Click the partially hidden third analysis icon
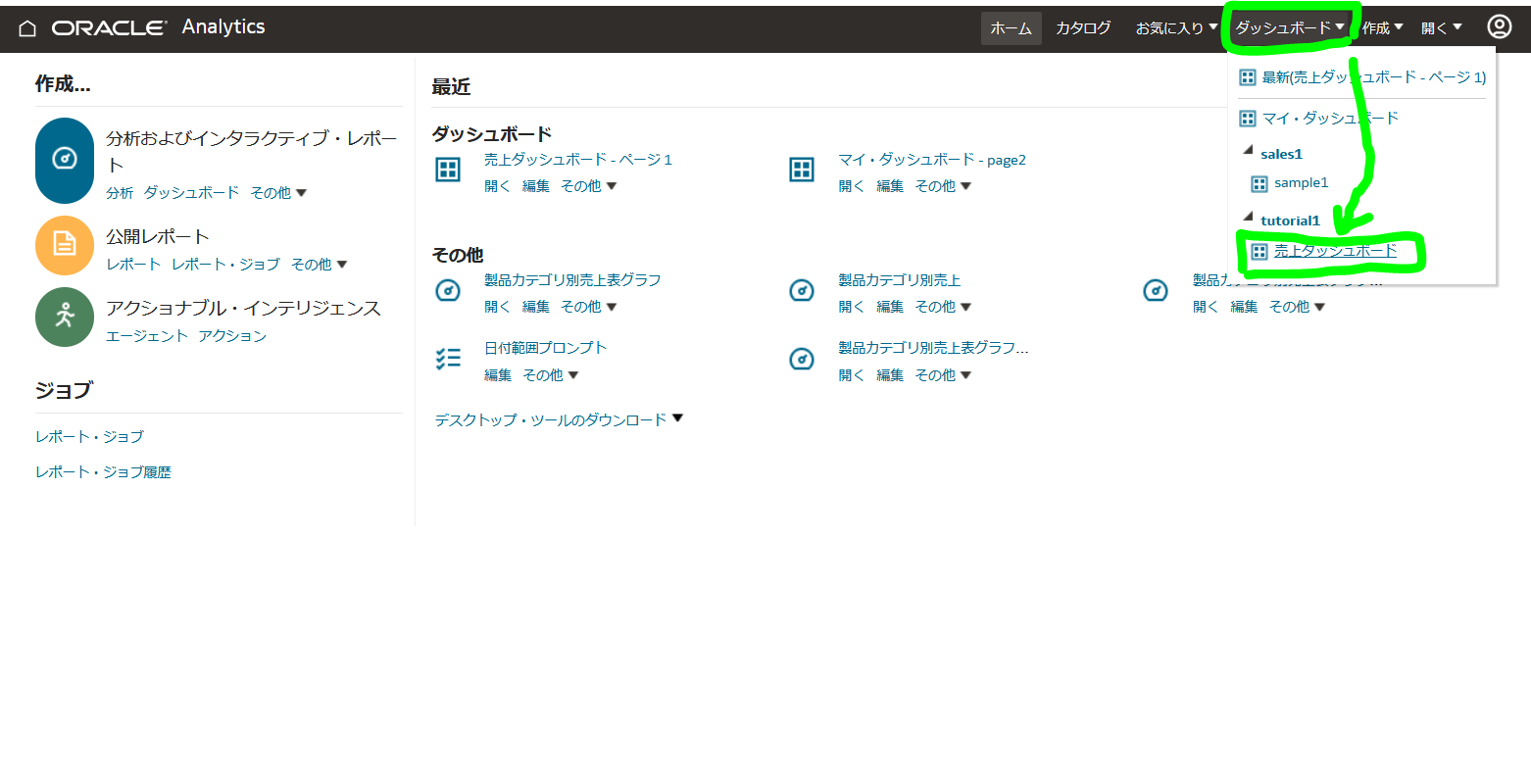Screen dimensions: 1531x784 [x=1157, y=290]
